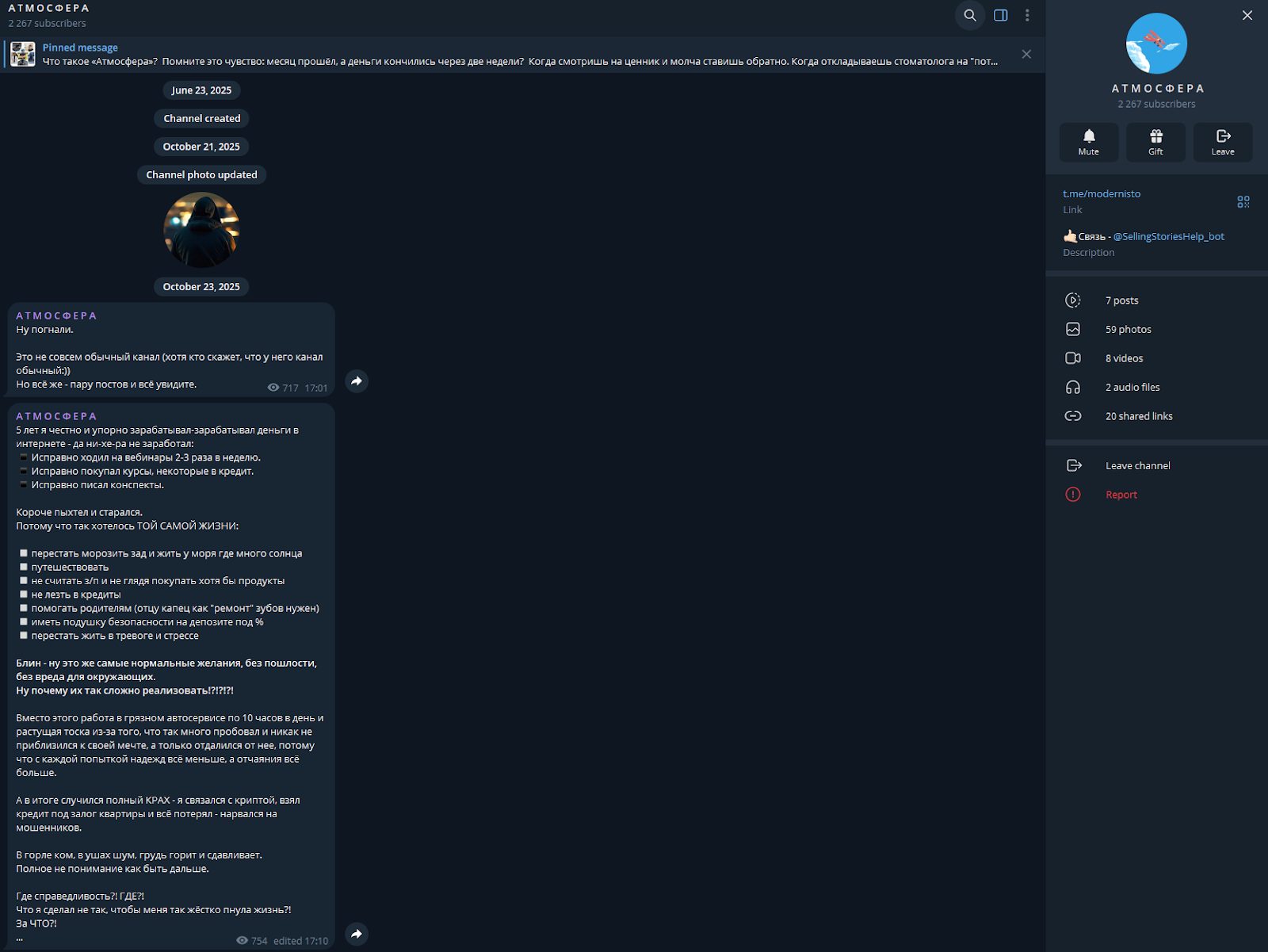Click the Leave button under channel name
This screenshot has height=952, width=1268.
(1223, 142)
